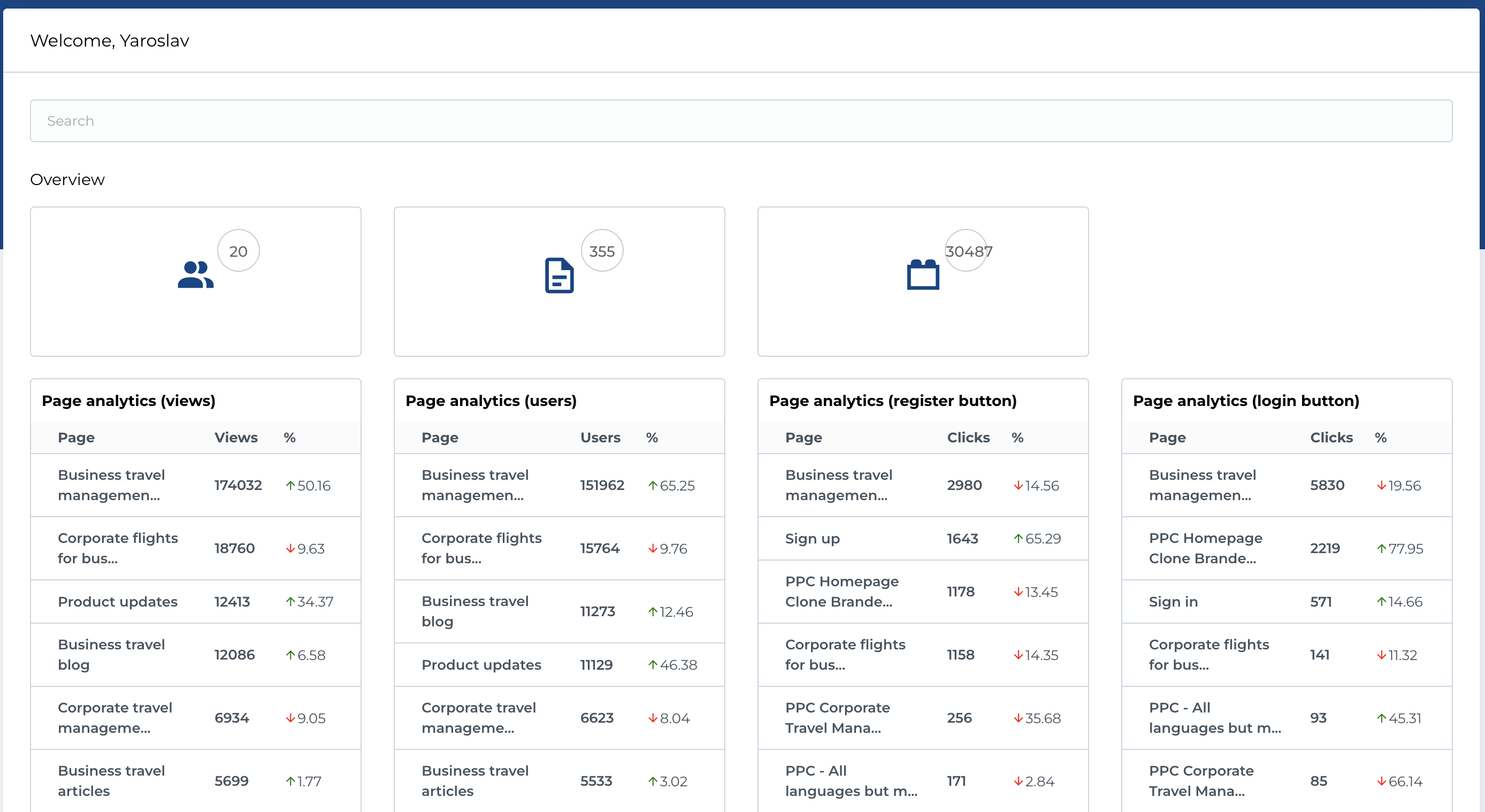The width and height of the screenshot is (1485, 812).
Task: Focus the Search input field
Action: coord(741,121)
